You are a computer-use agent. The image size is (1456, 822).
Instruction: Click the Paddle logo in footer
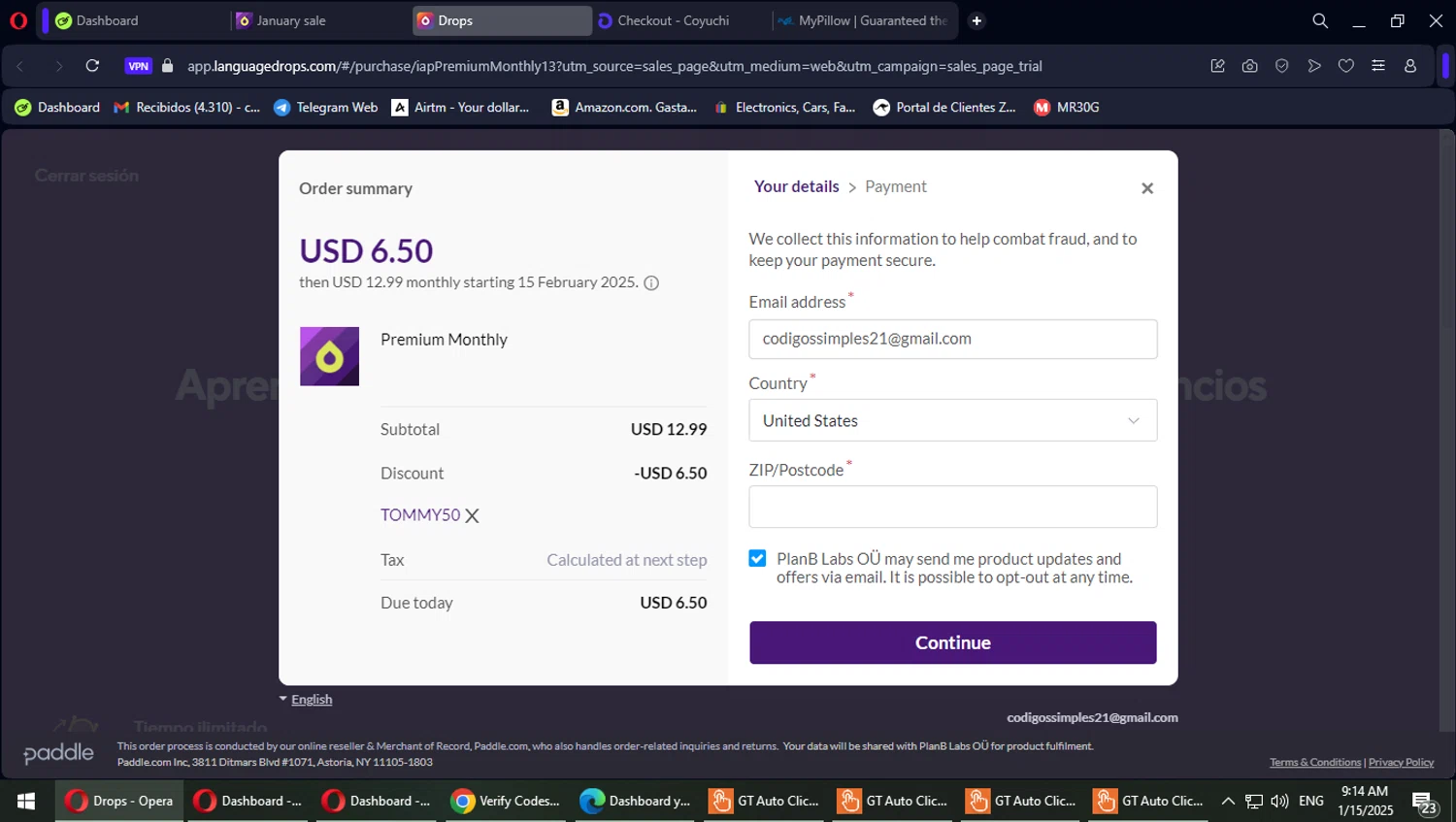pyautogui.click(x=58, y=753)
